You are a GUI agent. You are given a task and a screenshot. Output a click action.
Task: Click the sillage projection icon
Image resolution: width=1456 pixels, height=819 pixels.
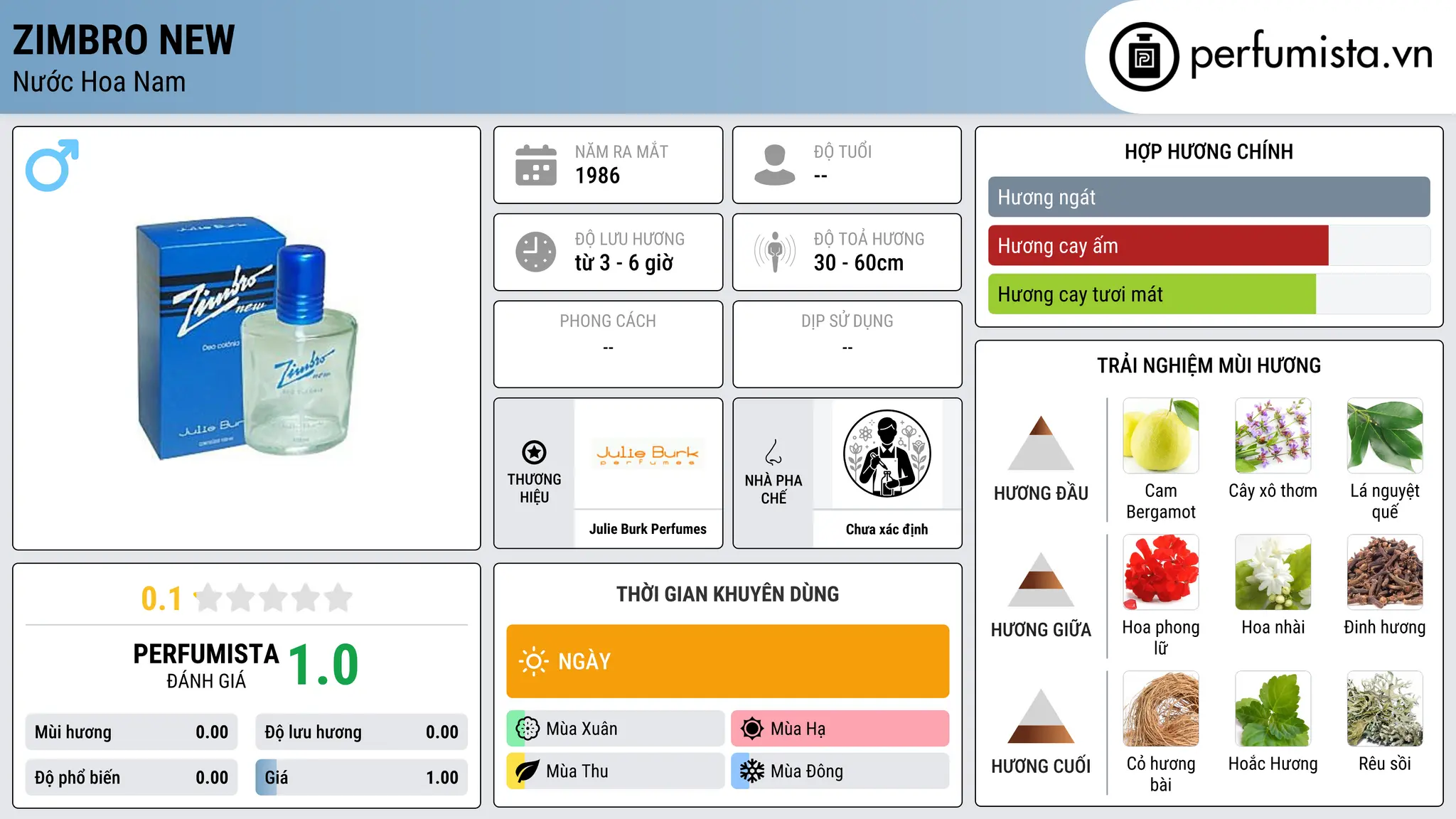point(775,252)
